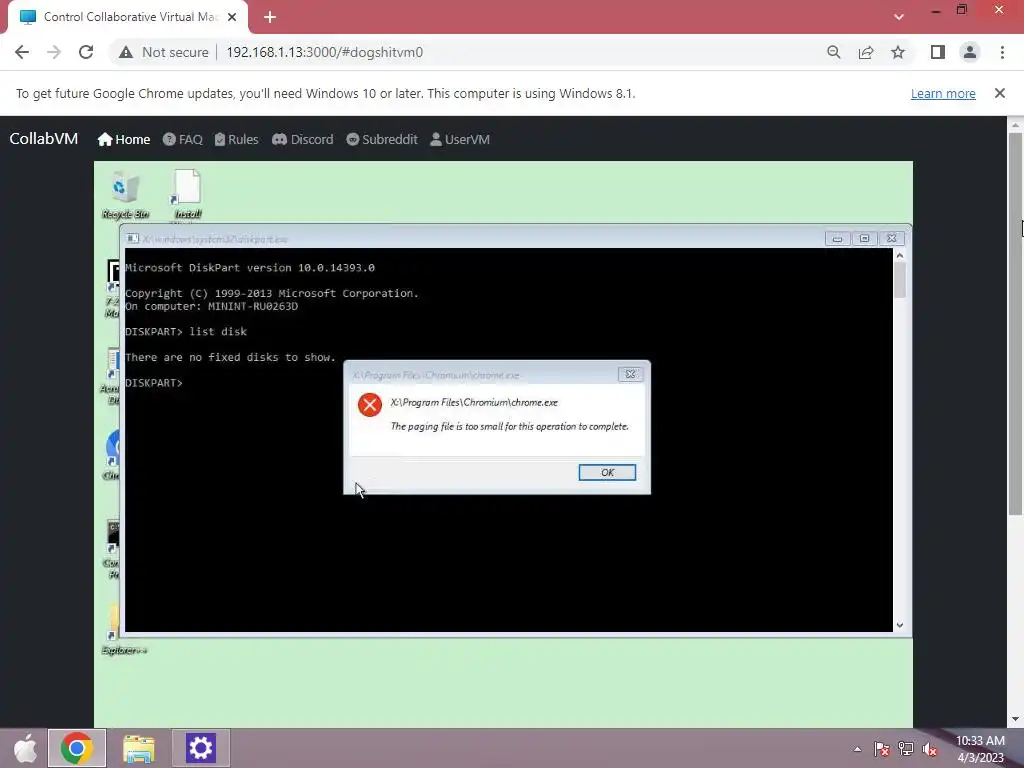
Task: Open the Apple-logo start button on taskbar
Action: tap(25, 748)
